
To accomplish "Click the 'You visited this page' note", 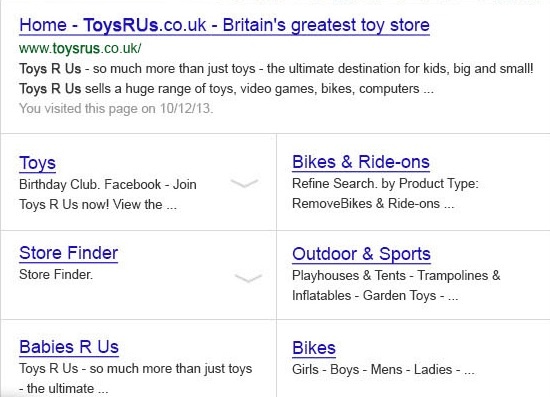I will tap(116, 108).
